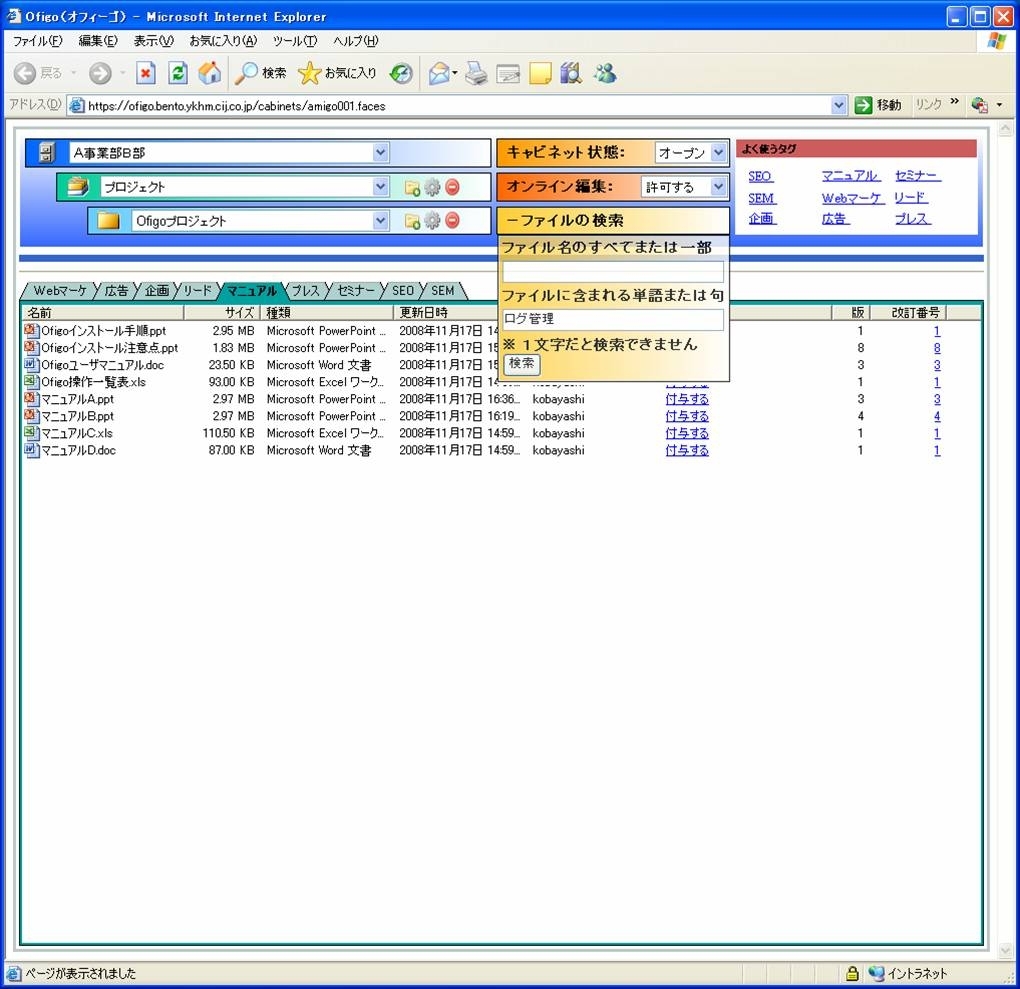Click revision number 8 link
1020x989 pixels.
coord(937,348)
